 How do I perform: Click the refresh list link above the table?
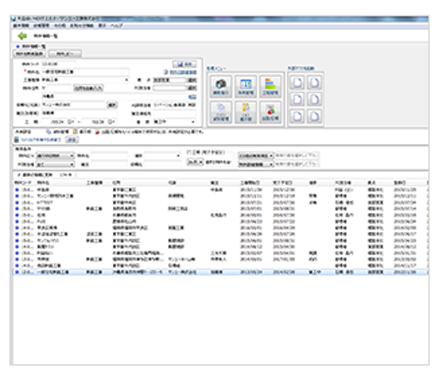tap(35, 175)
